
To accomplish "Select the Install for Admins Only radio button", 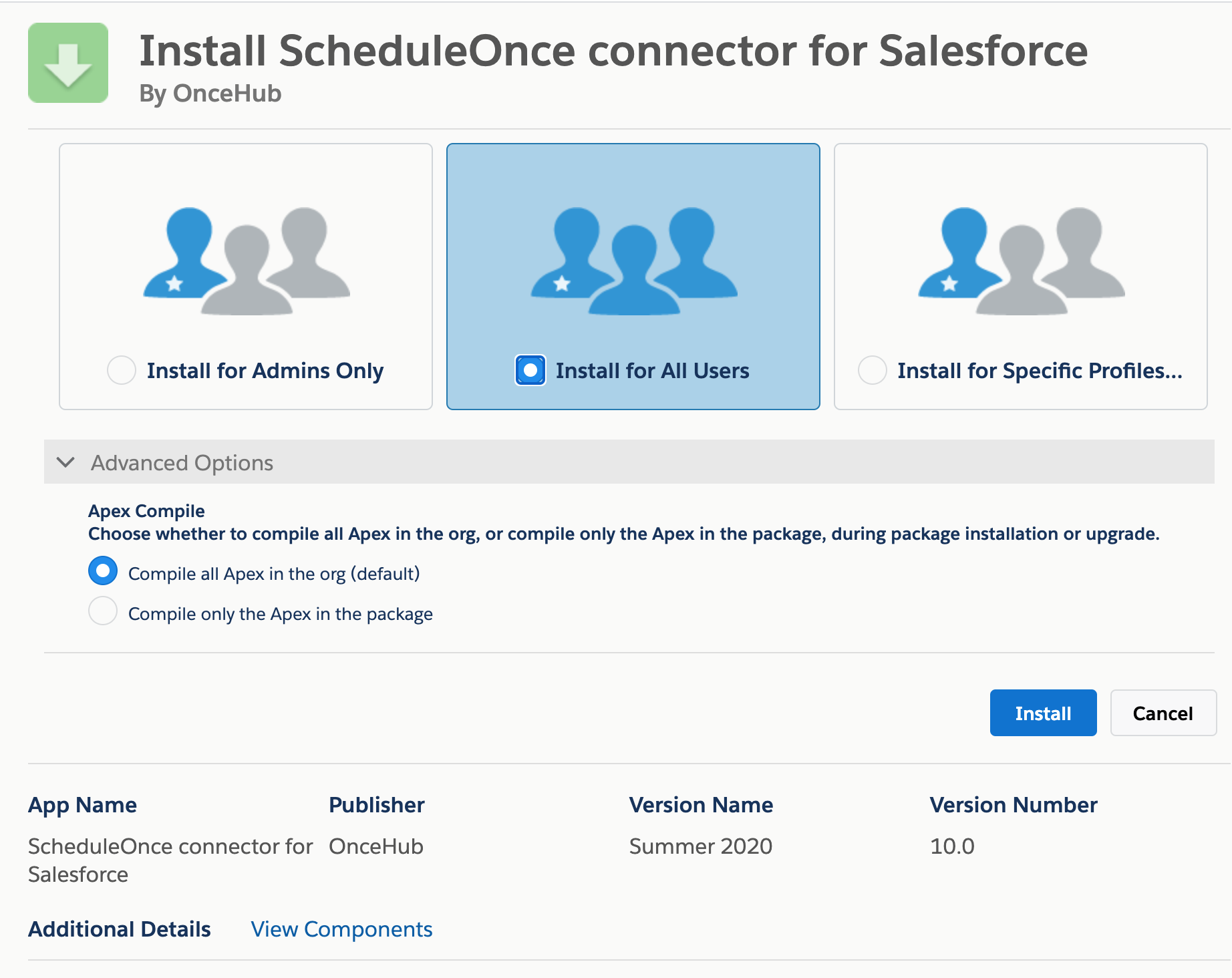I will 122,370.
